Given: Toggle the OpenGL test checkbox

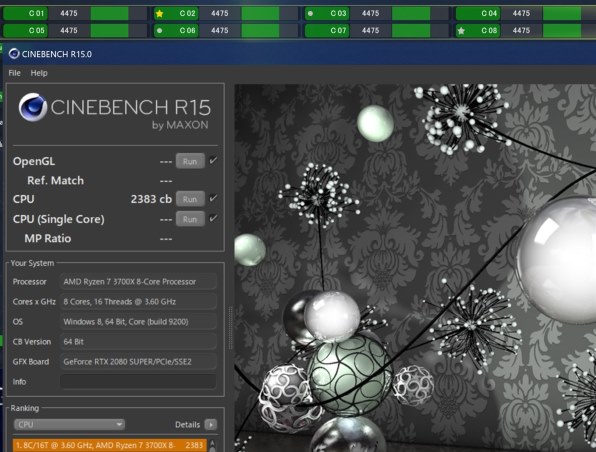Looking at the screenshot, I should (213, 160).
